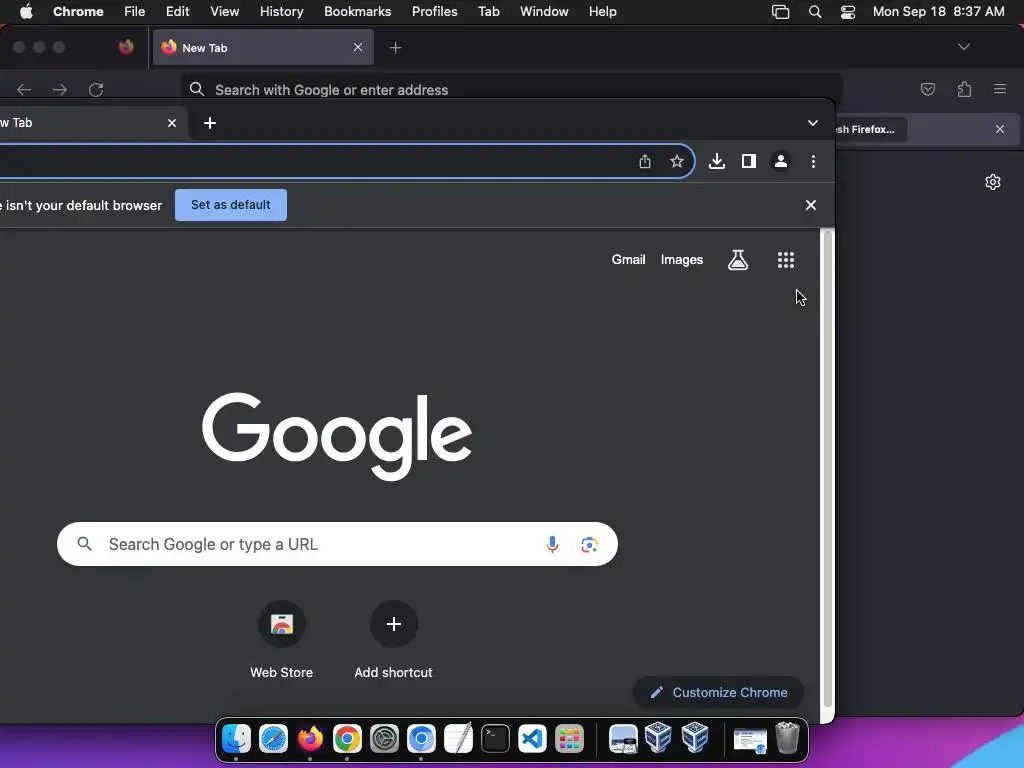The image size is (1024, 768).
Task: Focus the Search Google or type a URL box
Action: 337,544
